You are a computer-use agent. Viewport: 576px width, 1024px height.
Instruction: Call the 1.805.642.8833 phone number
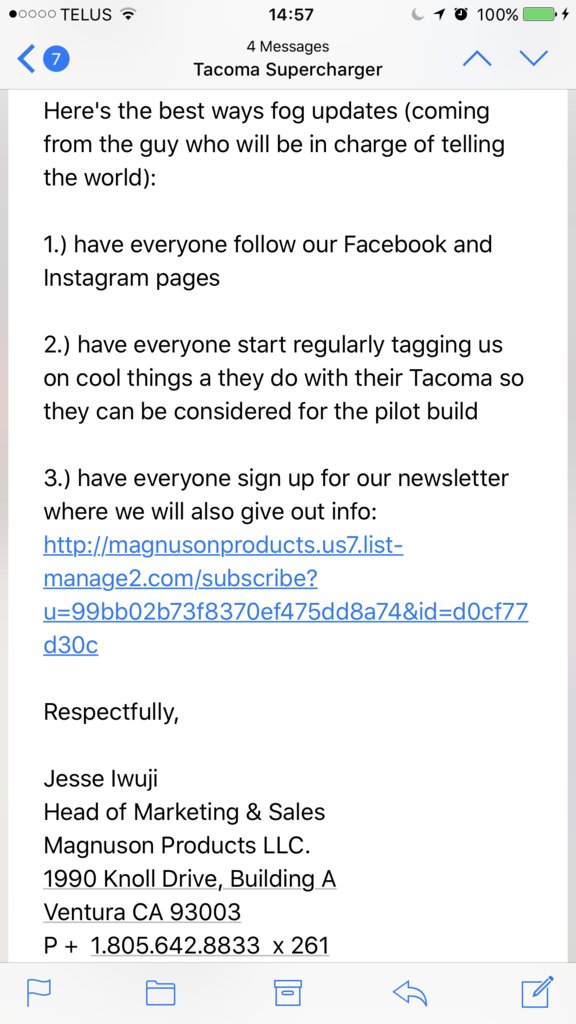coord(210,946)
